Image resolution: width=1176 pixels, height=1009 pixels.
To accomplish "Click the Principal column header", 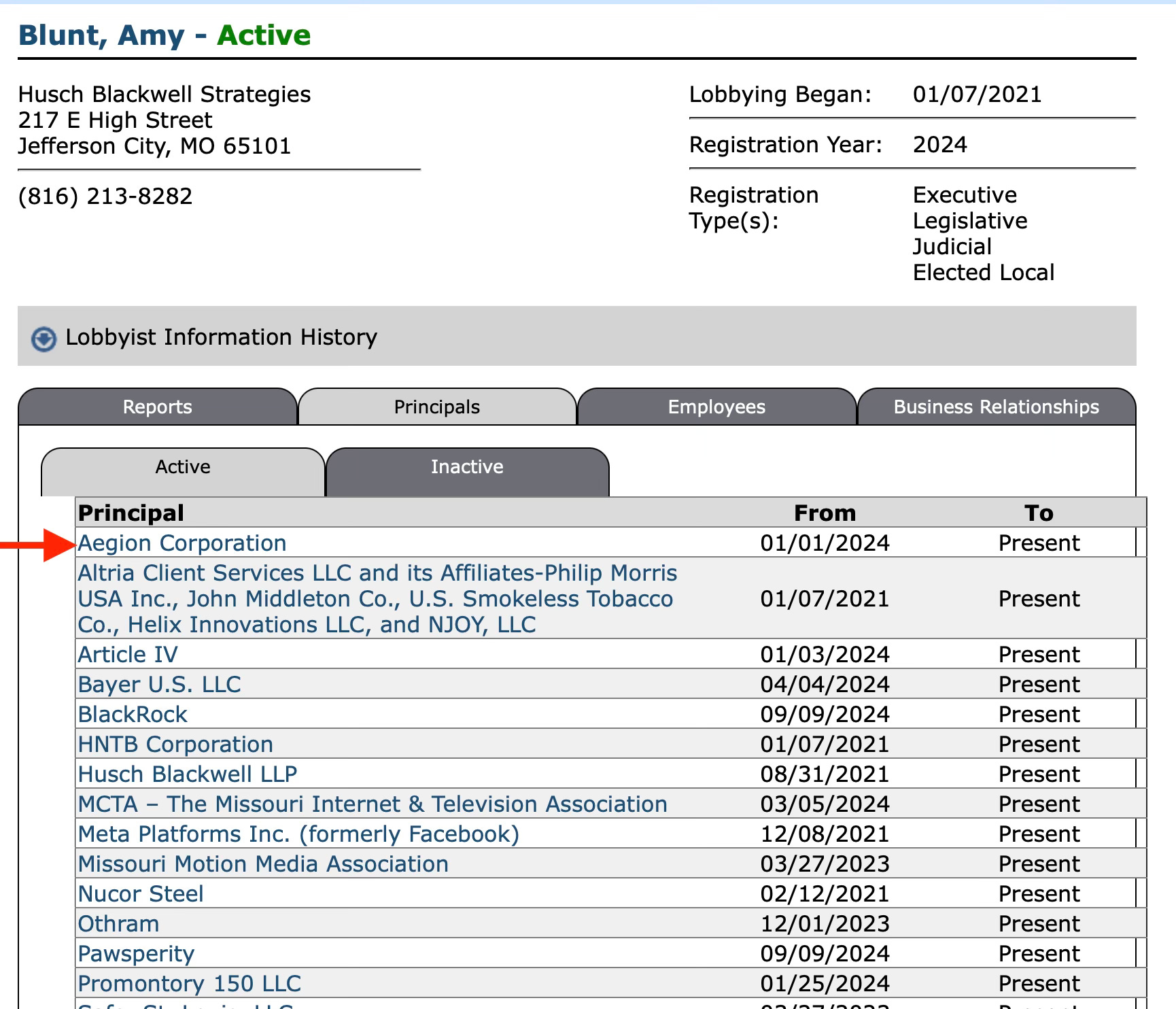I will (131, 513).
